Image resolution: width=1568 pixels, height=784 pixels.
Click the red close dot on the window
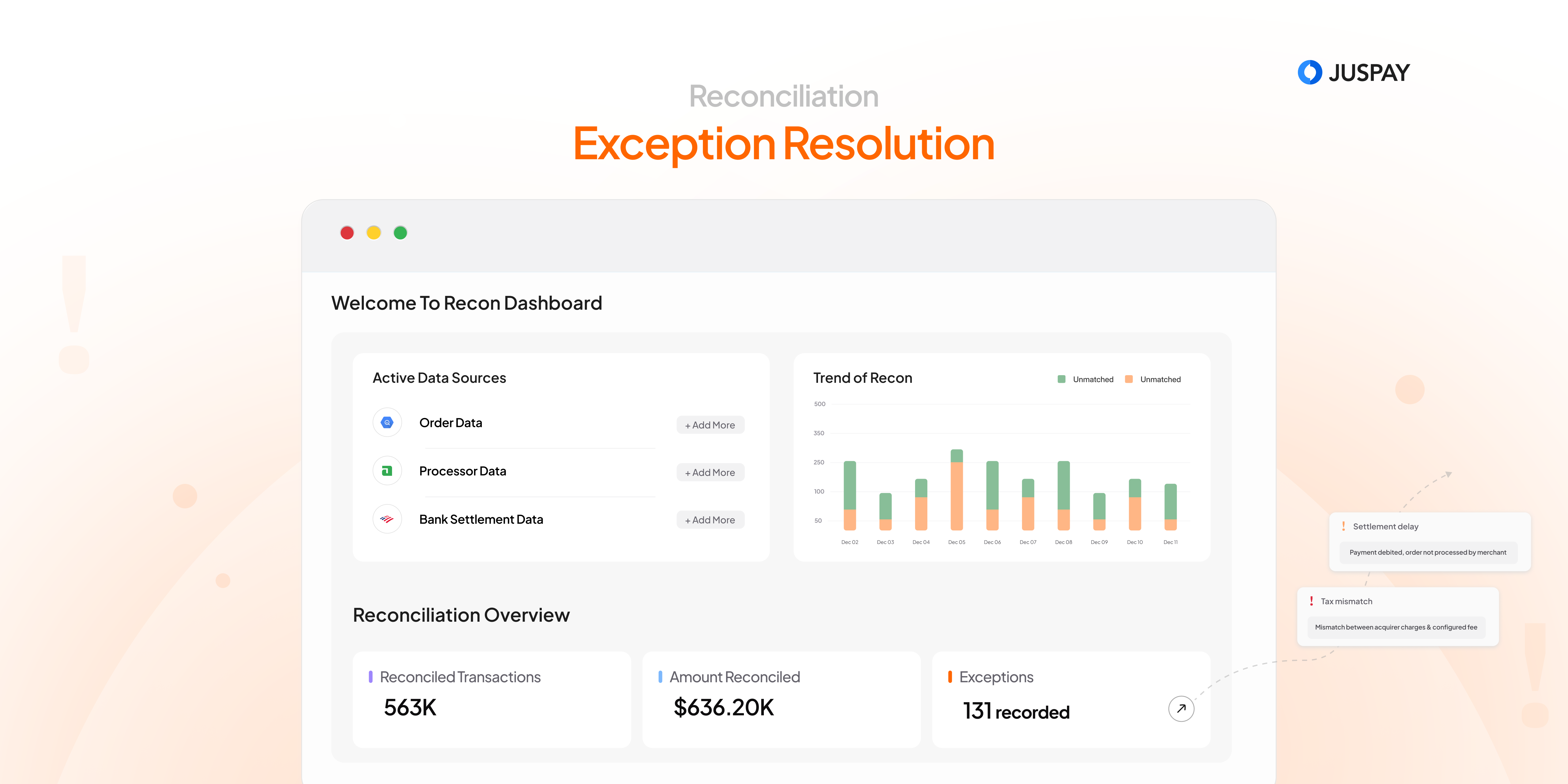(347, 232)
